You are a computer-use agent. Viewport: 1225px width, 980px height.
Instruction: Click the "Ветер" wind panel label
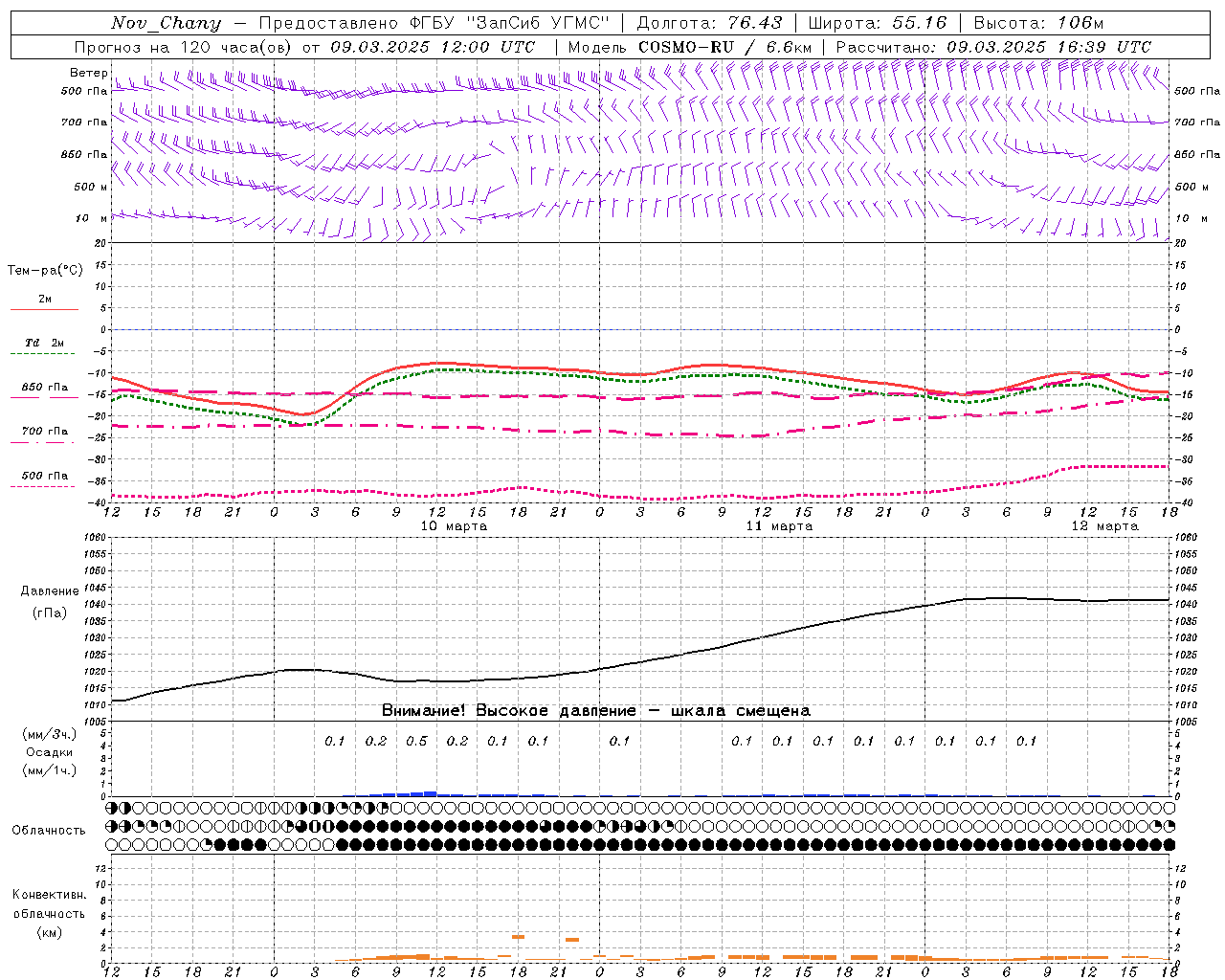pyautogui.click(x=89, y=73)
